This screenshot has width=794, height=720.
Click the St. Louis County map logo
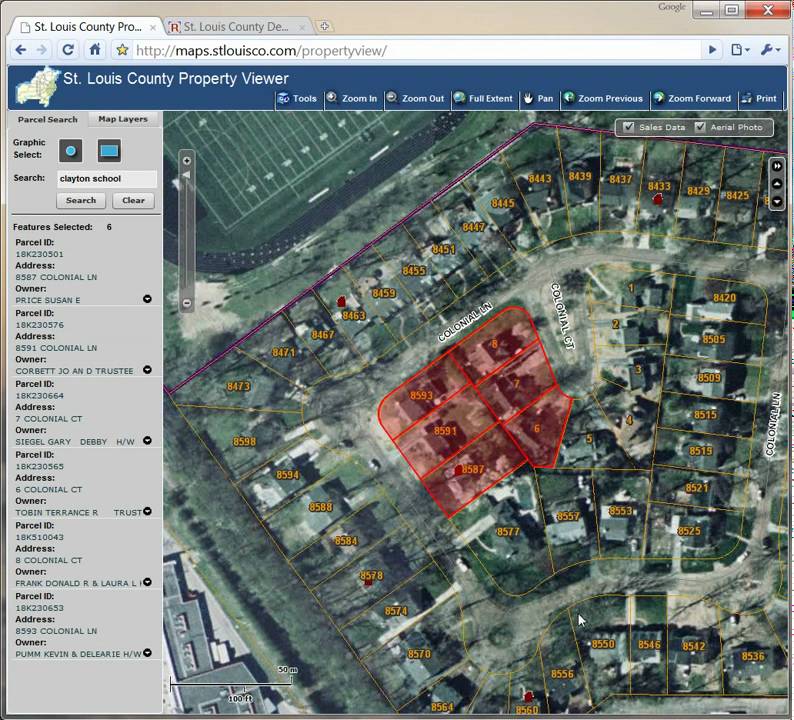(x=36, y=87)
